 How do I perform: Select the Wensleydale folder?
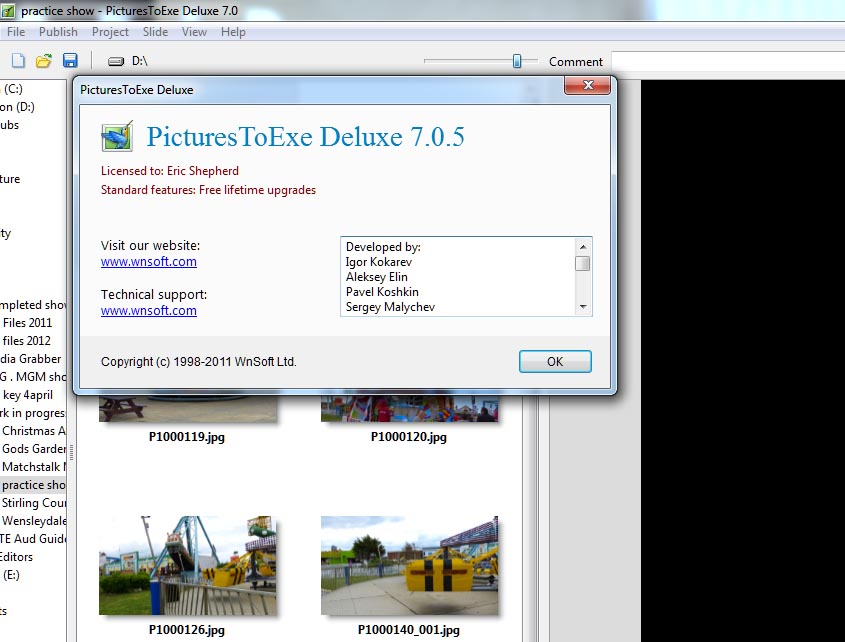(x=34, y=521)
